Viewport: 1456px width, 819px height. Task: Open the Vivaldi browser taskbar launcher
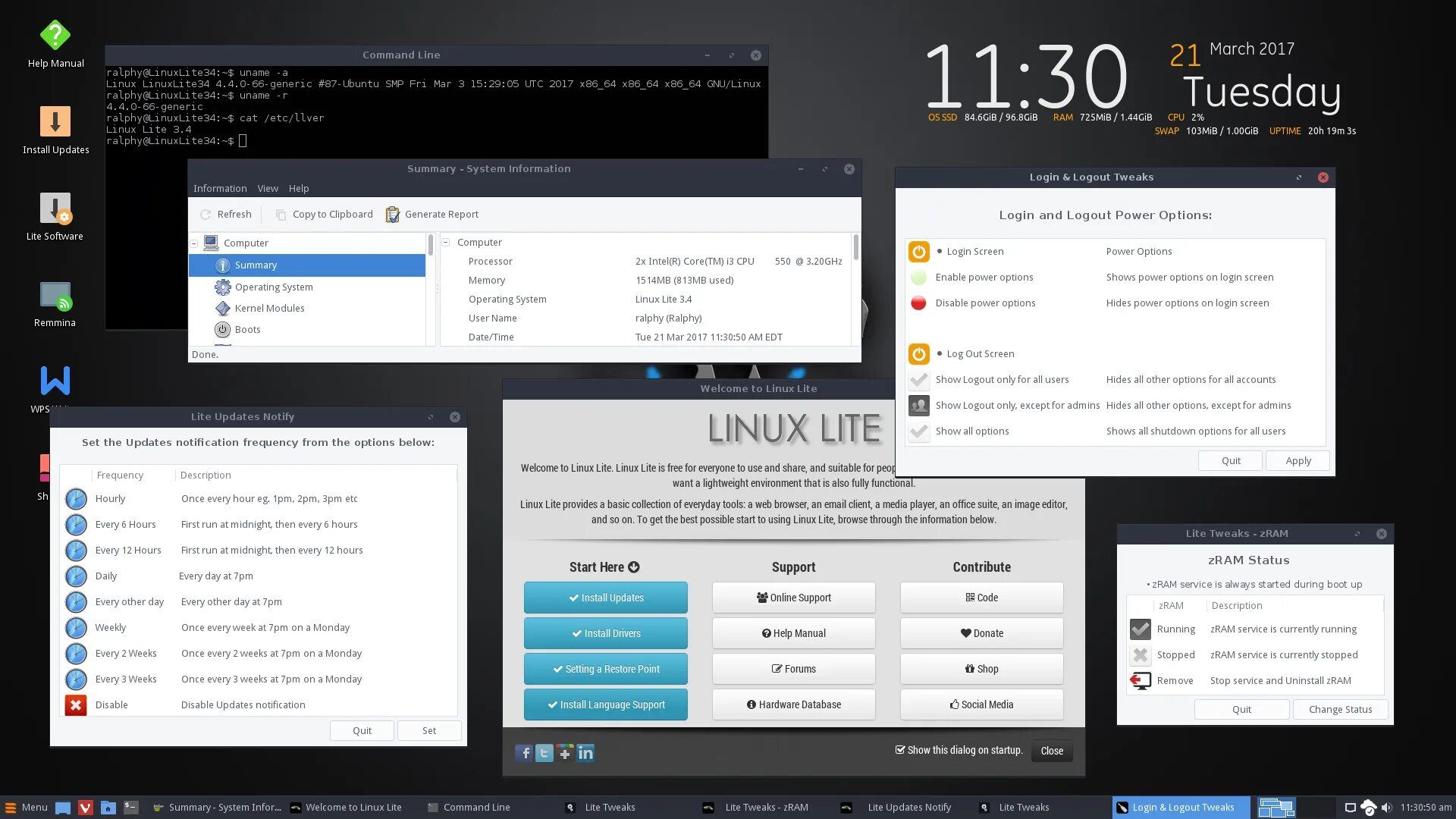click(86, 808)
